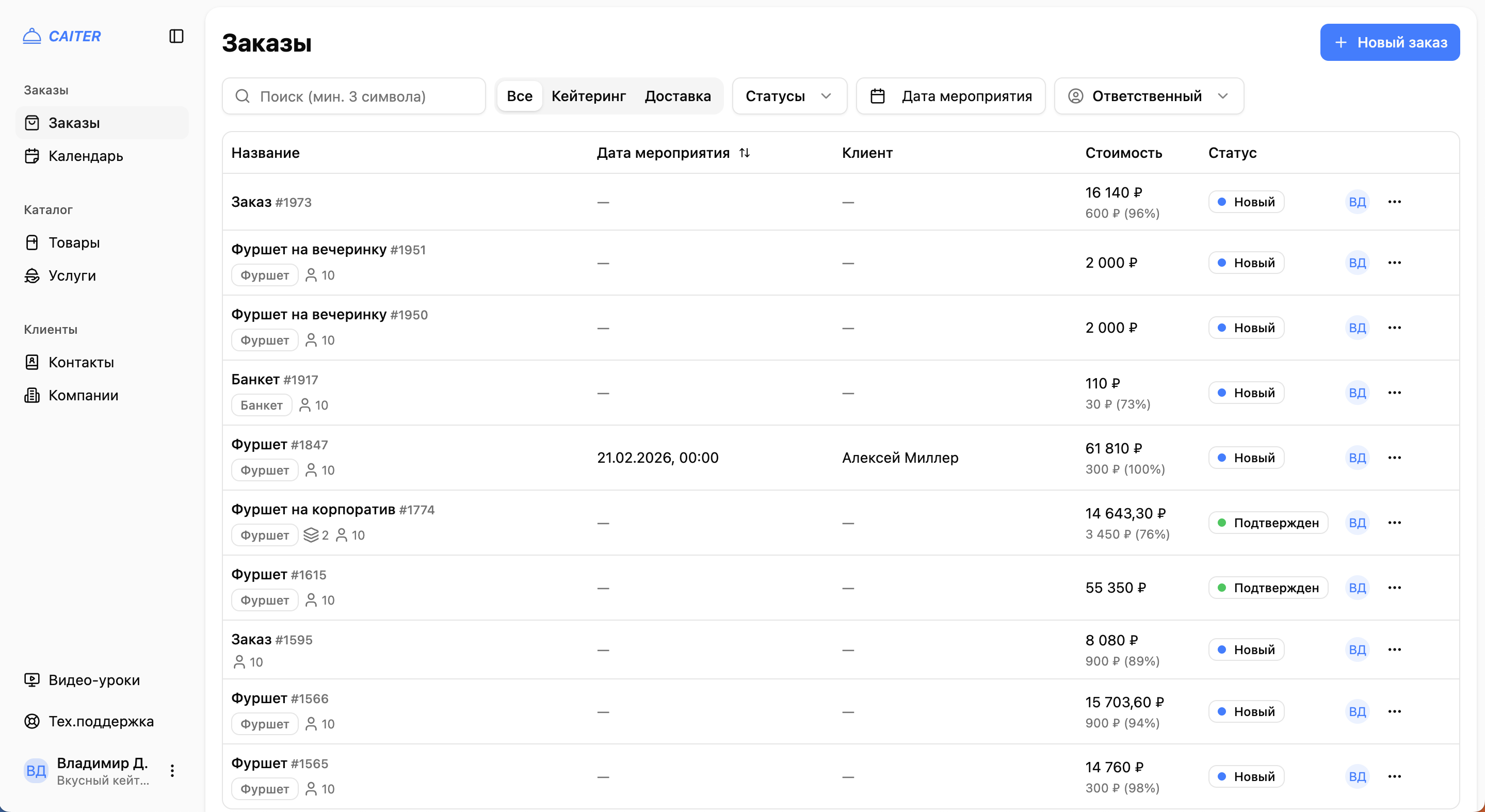
Task: Expand the Статусы filter dropdown
Action: tap(788, 96)
